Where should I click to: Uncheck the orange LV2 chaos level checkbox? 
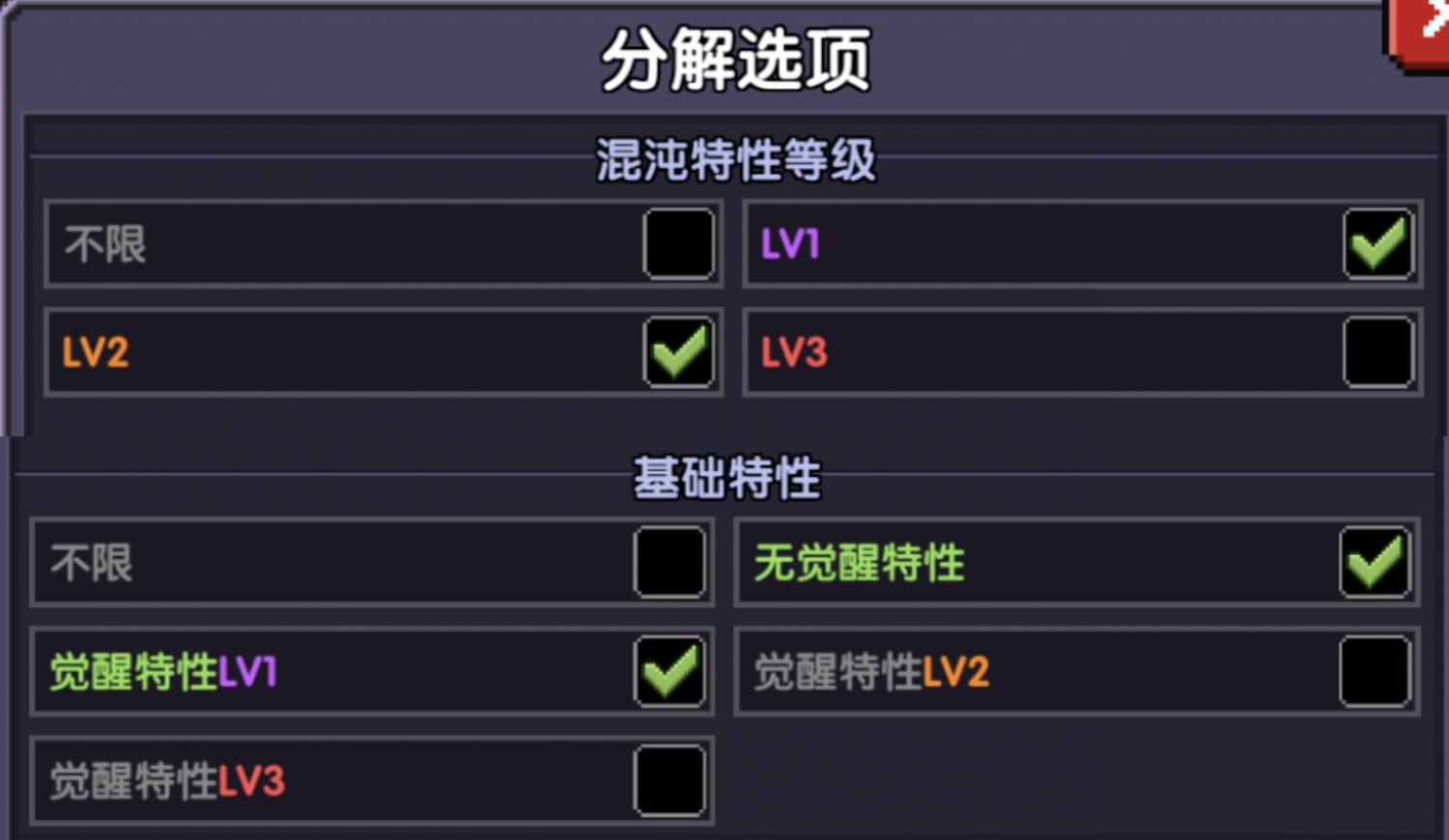point(678,351)
